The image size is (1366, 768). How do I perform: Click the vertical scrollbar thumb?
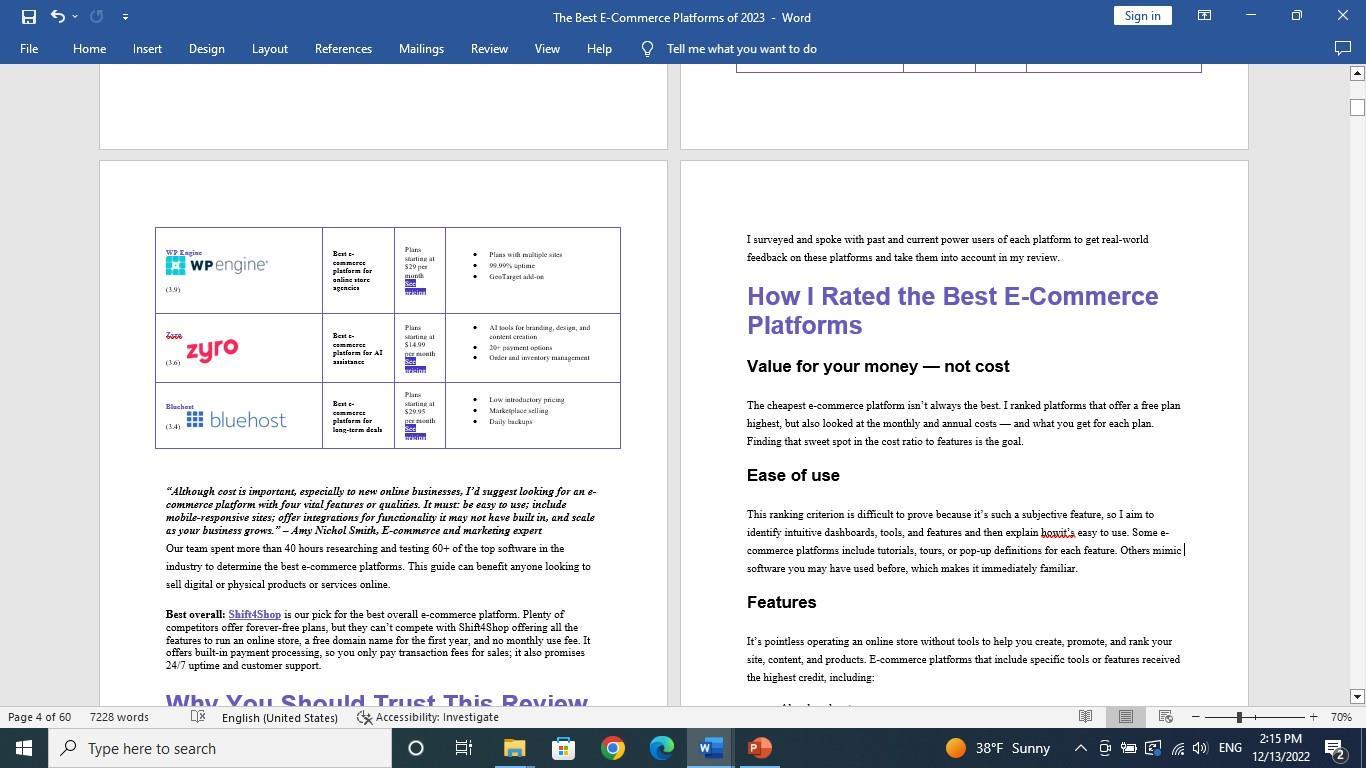pyautogui.click(x=1357, y=107)
